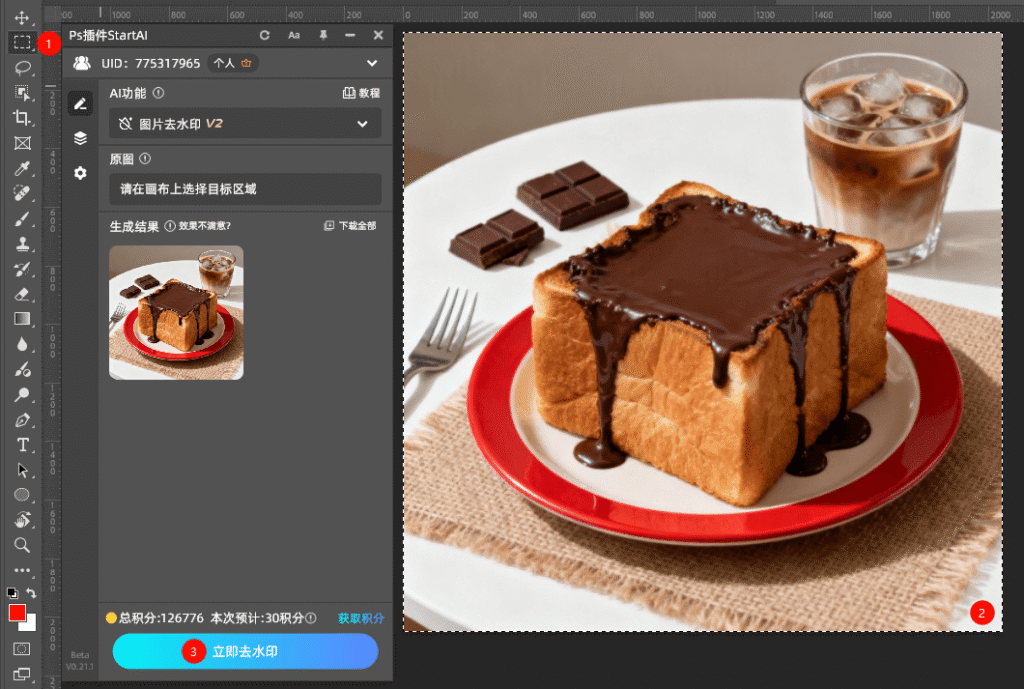This screenshot has height=689, width=1024.
Task: Click the 获取积分 link
Action: [x=361, y=618]
